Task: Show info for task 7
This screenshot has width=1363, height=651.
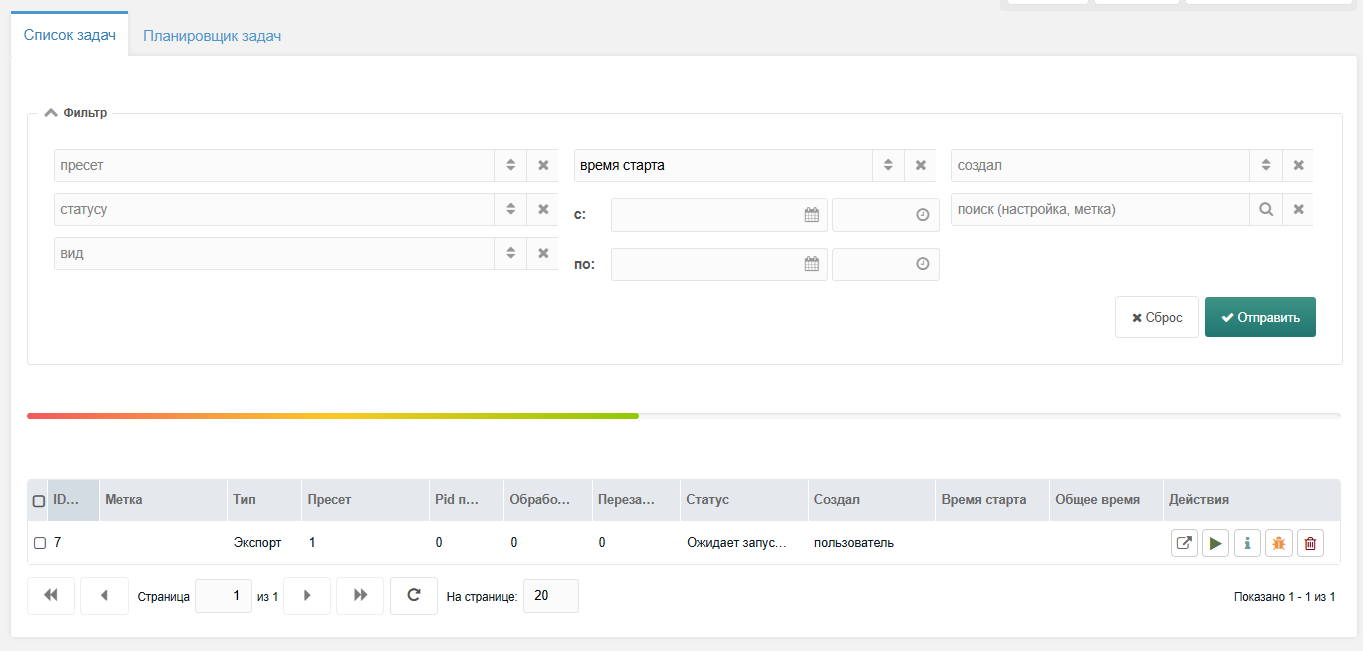Action: click(1247, 543)
